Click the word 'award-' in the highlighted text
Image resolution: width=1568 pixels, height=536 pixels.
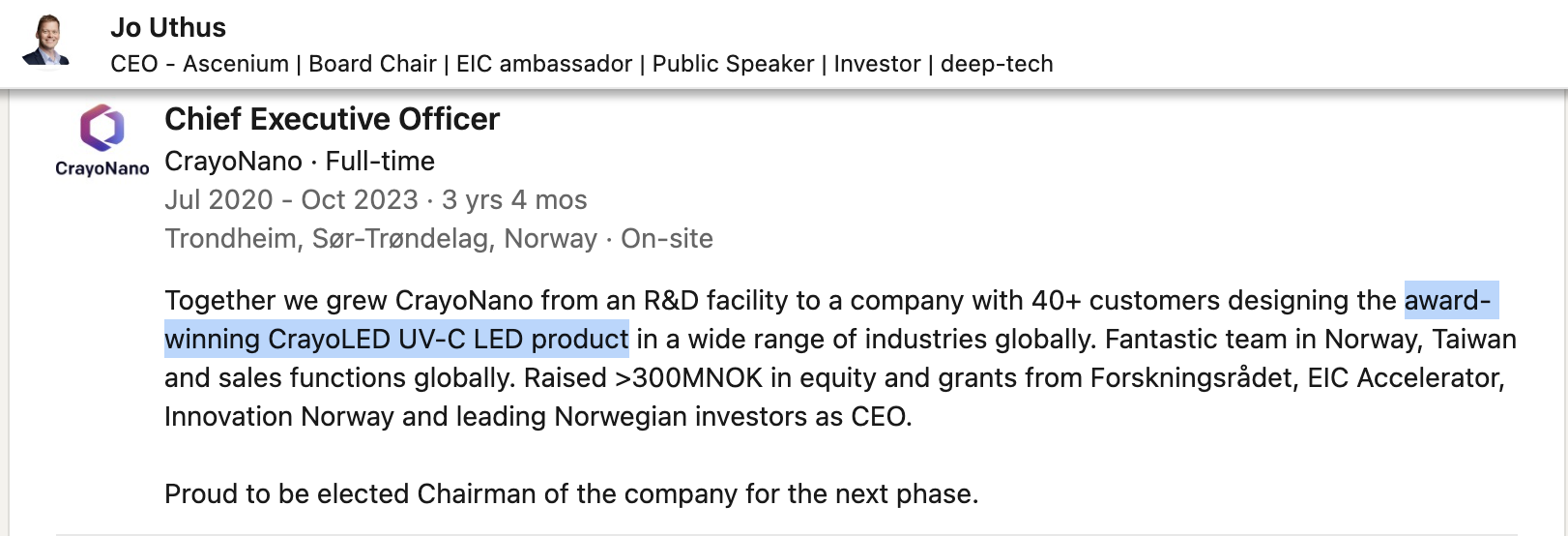[x=1447, y=300]
